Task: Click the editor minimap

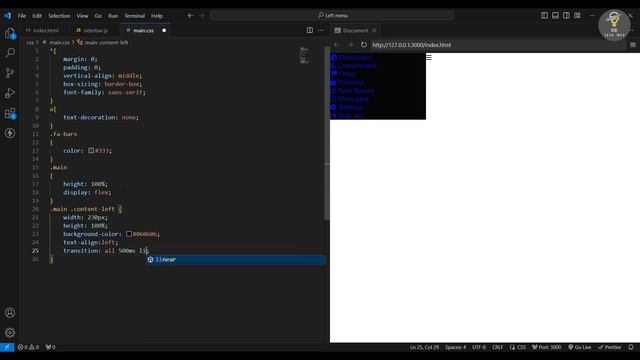Action: click(304, 56)
